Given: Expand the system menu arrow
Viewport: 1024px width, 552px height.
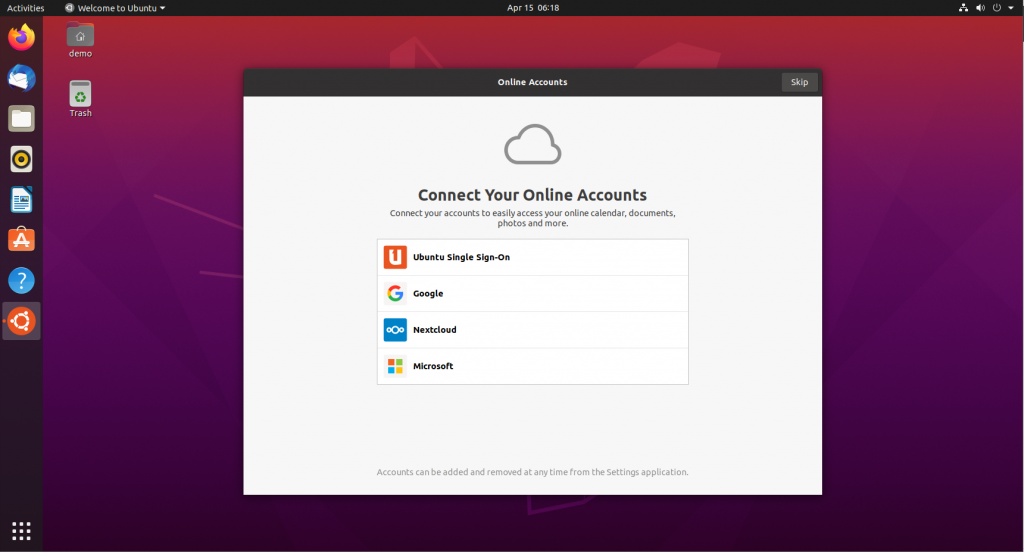Looking at the screenshot, I should [x=1011, y=8].
